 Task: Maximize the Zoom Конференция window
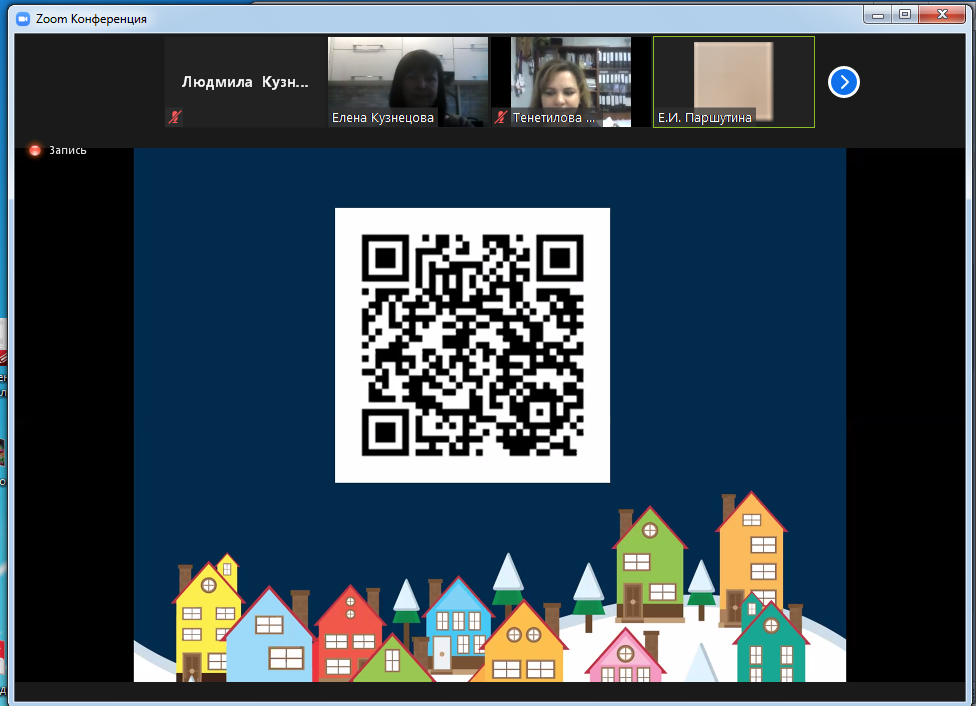click(905, 13)
